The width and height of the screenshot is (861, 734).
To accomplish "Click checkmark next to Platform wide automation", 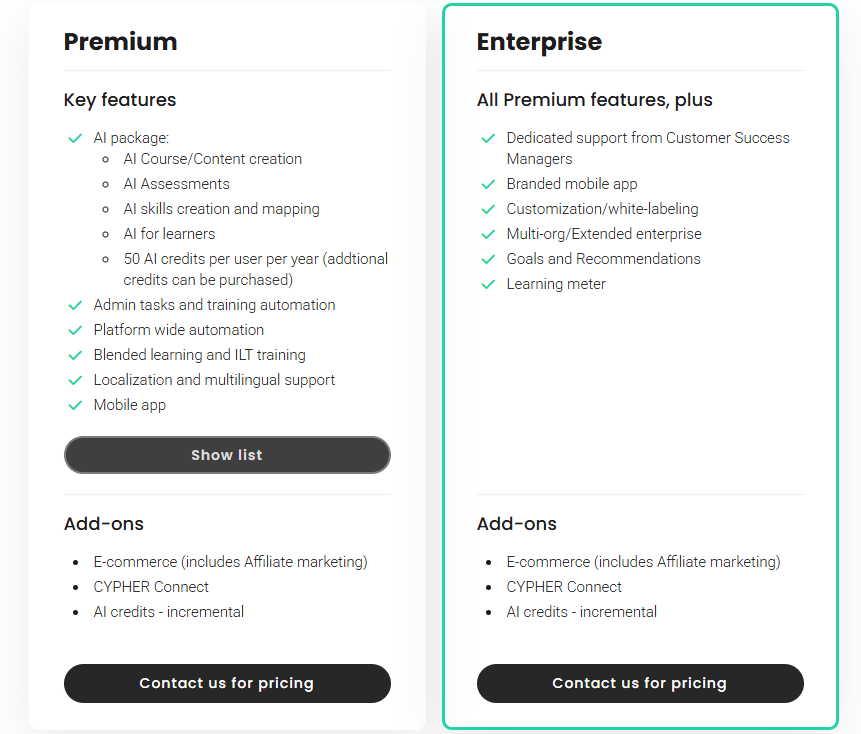I will tap(75, 330).
